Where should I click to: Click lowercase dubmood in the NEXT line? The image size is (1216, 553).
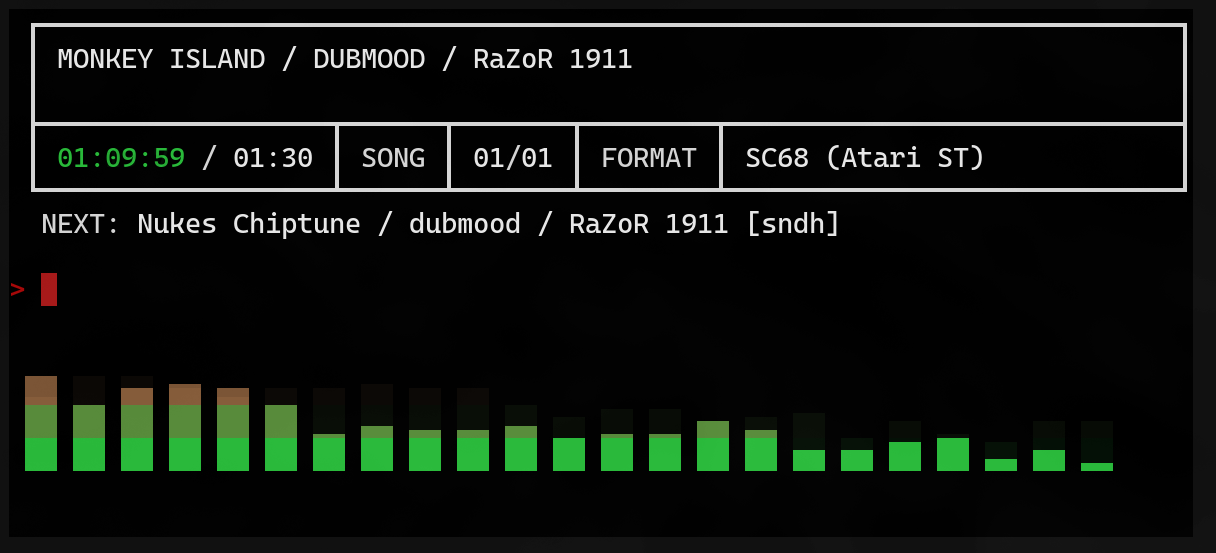pyautogui.click(x=464, y=224)
